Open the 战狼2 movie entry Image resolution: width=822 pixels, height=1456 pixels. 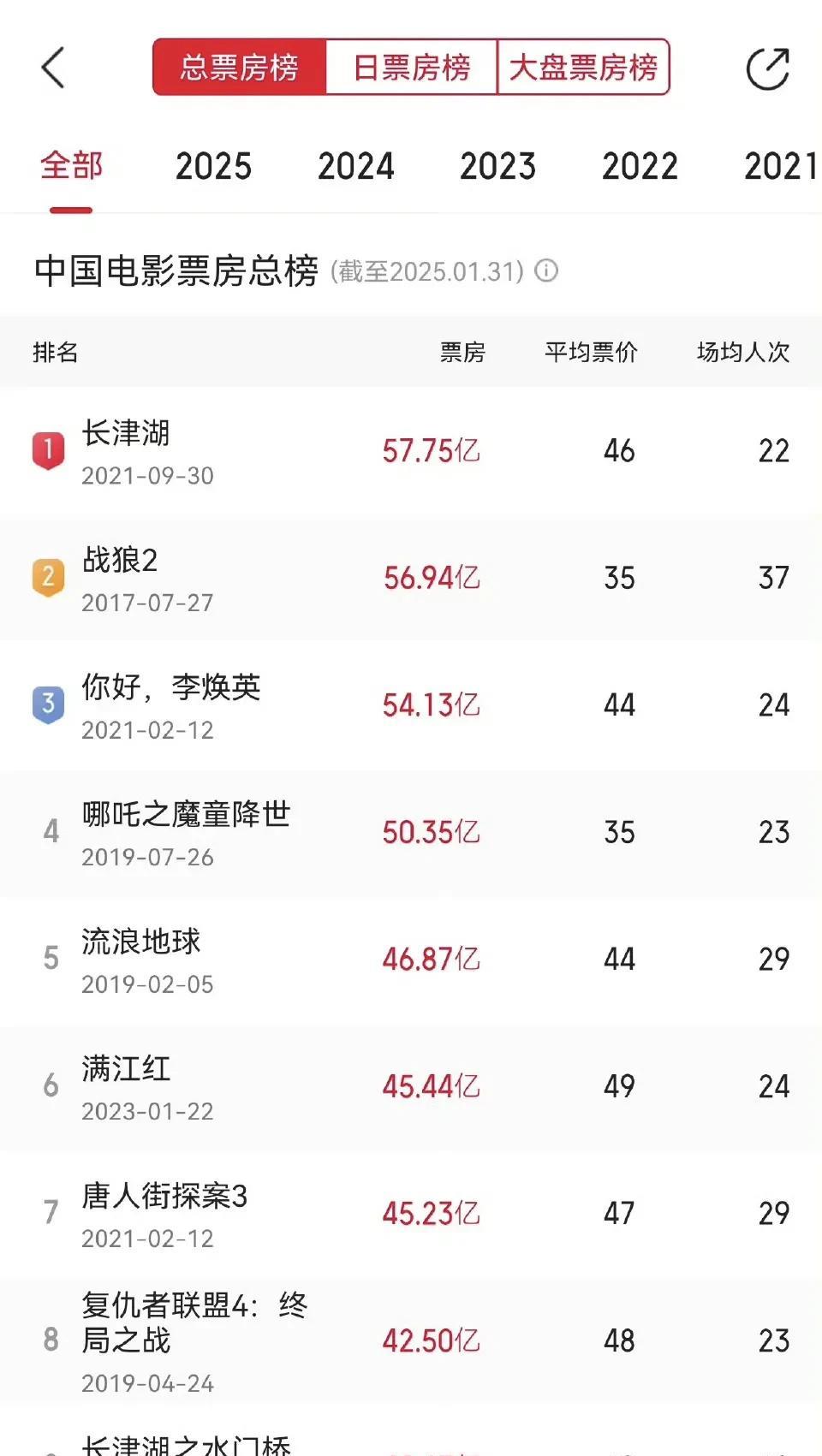(x=411, y=578)
